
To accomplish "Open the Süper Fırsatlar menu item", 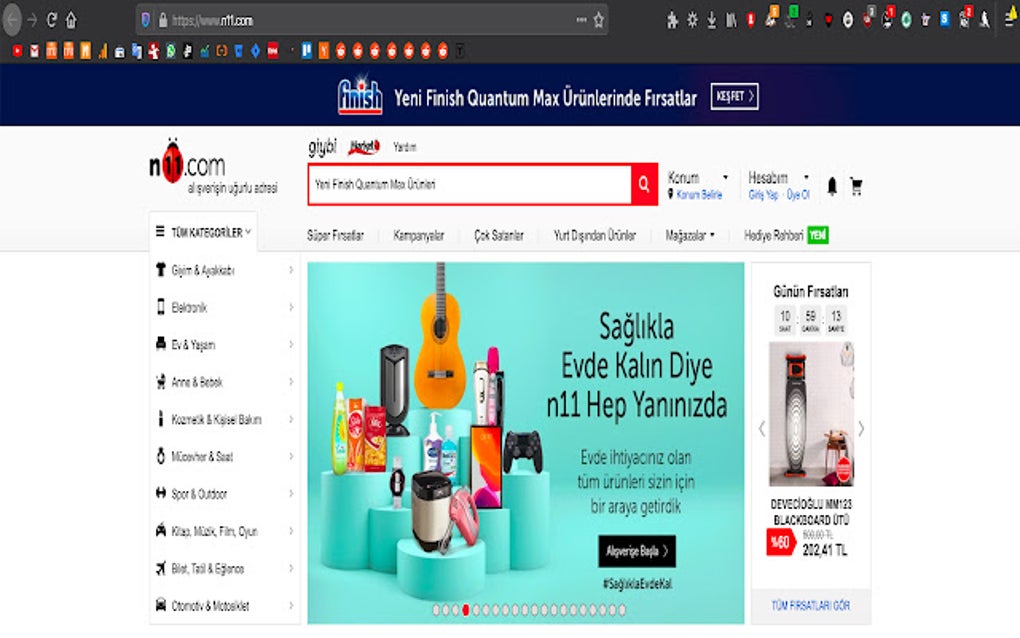I will click(335, 235).
